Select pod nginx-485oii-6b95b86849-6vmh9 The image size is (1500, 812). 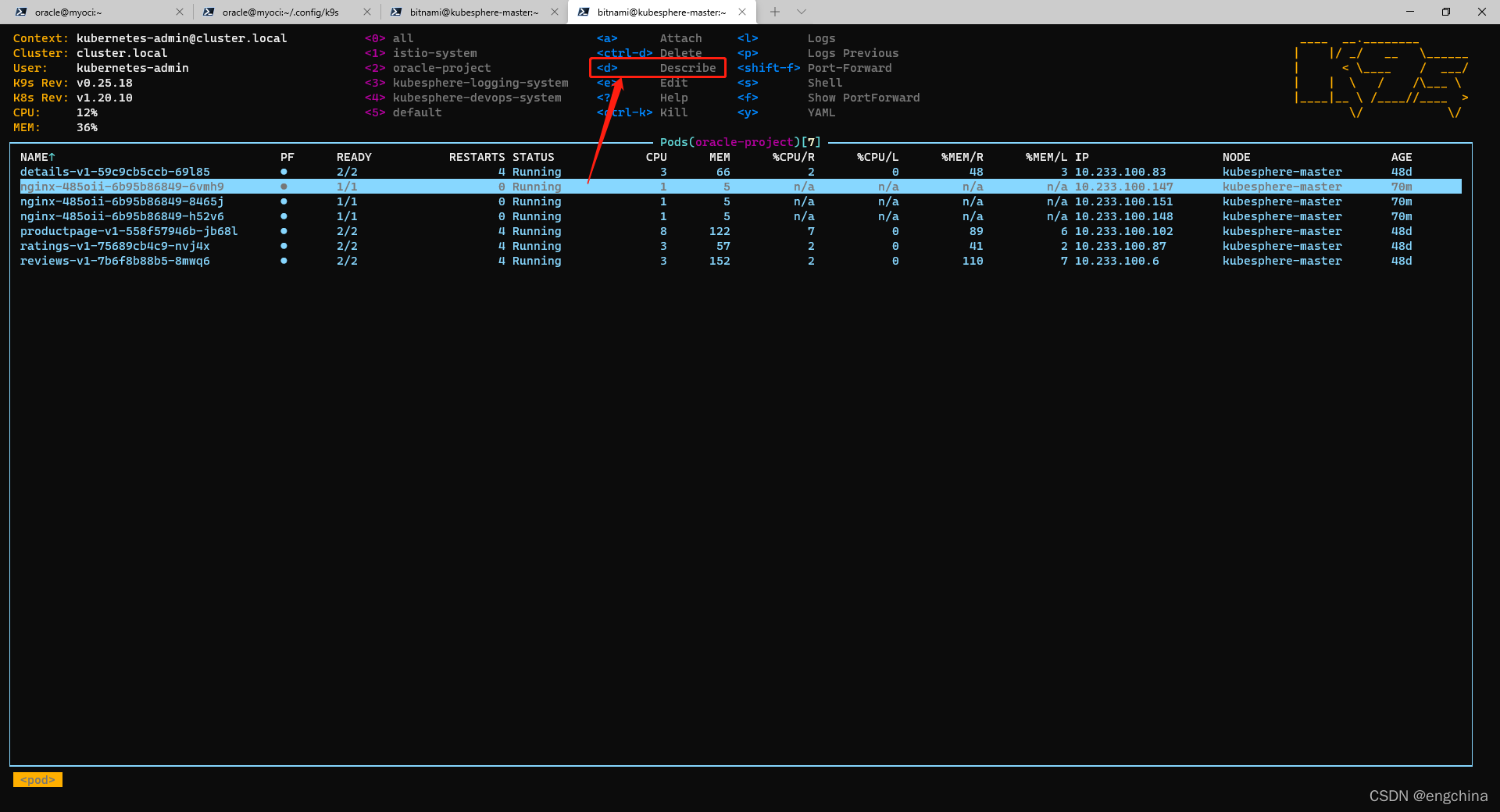tap(122, 187)
